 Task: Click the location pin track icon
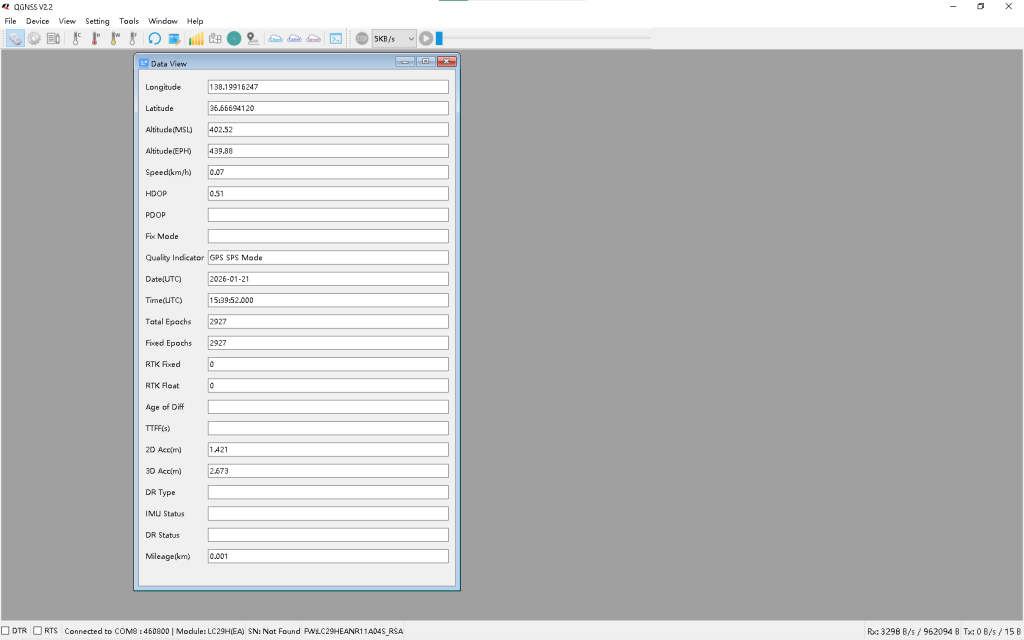pos(252,39)
